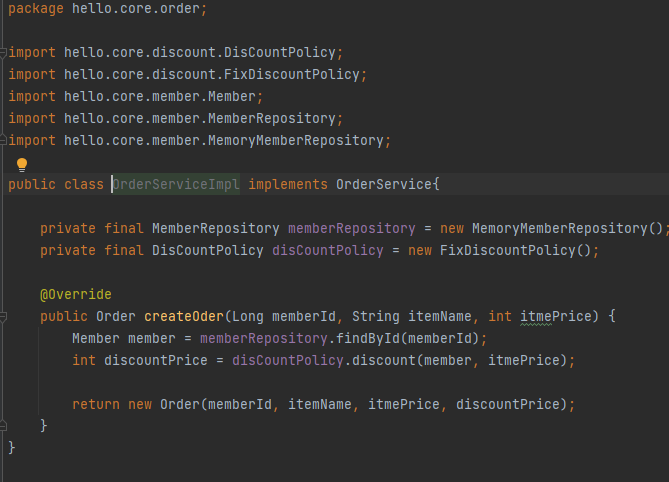This screenshot has width=669, height=482.
Task: Click new MemoryMemberRepository() constructor call
Action: point(552,228)
